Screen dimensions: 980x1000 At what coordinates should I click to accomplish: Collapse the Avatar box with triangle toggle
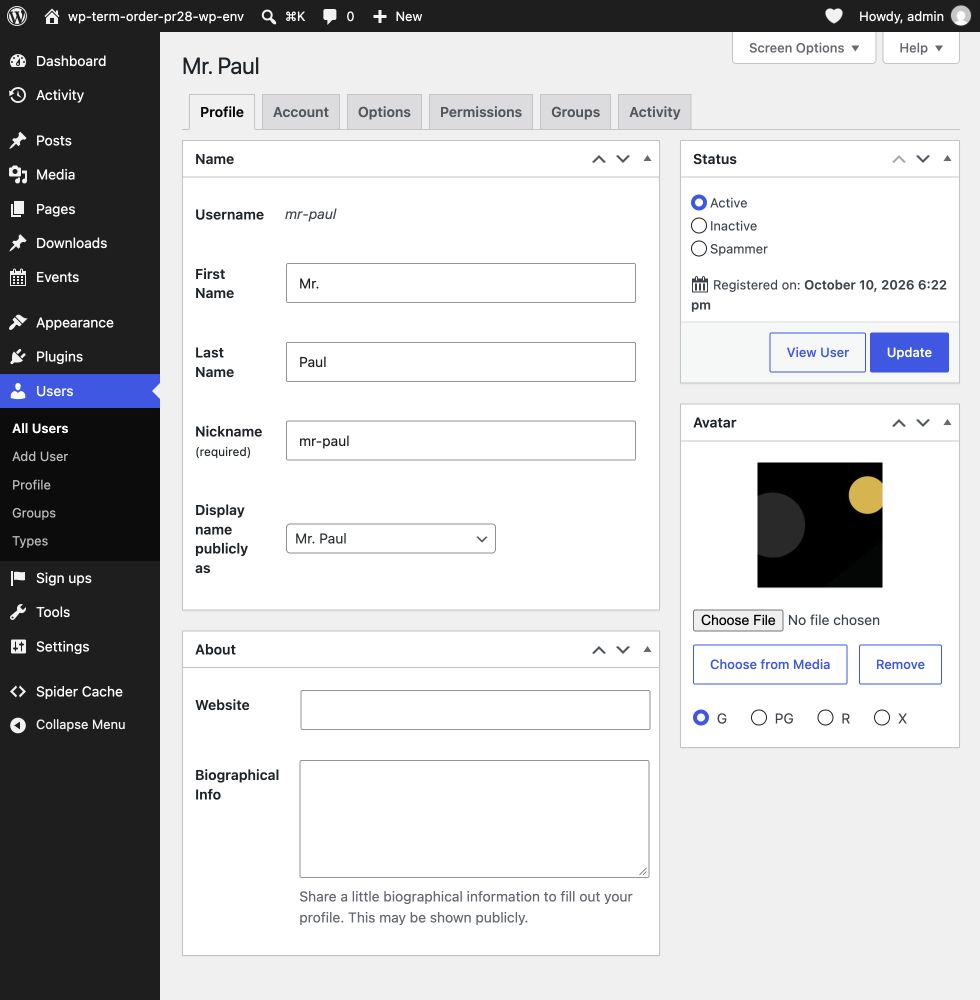coord(947,423)
